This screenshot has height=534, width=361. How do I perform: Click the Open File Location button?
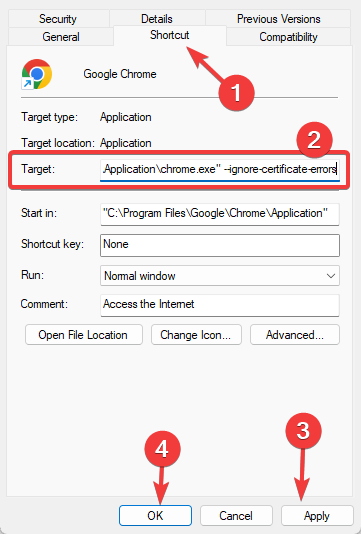[83, 335]
